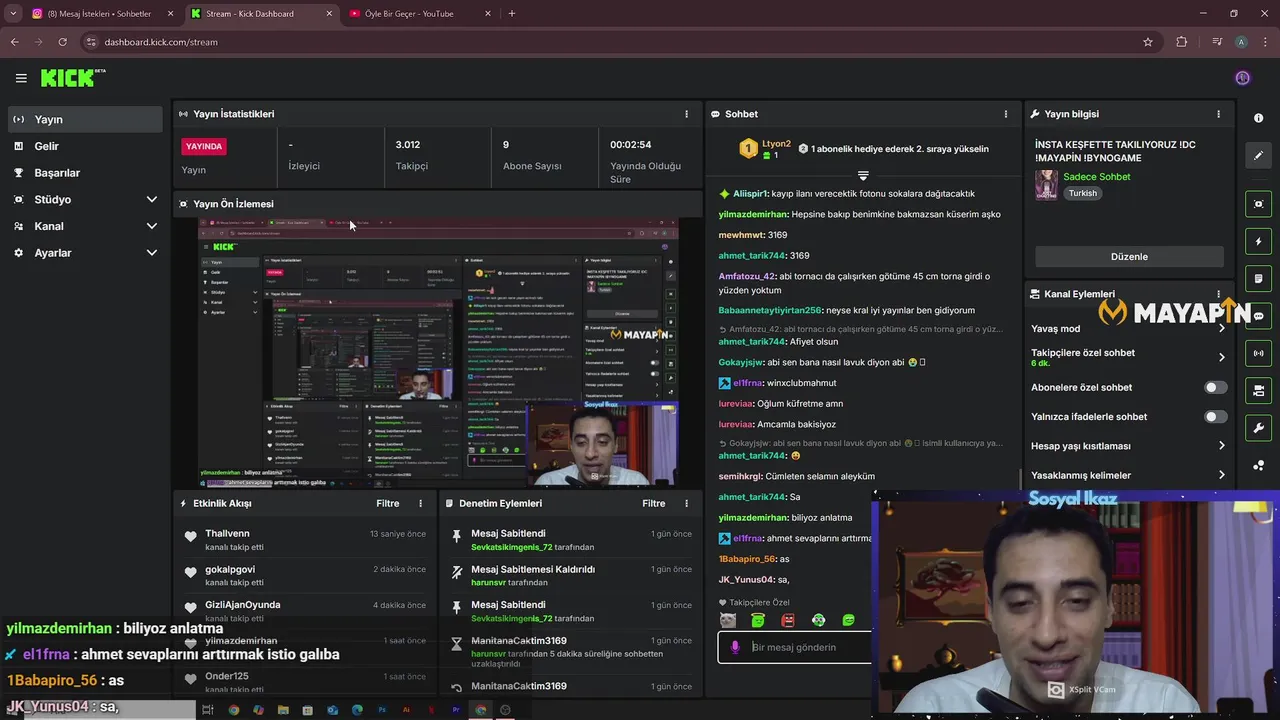Toggle the channel actions widget icon
The image size is (1280, 720).
coord(1258,390)
